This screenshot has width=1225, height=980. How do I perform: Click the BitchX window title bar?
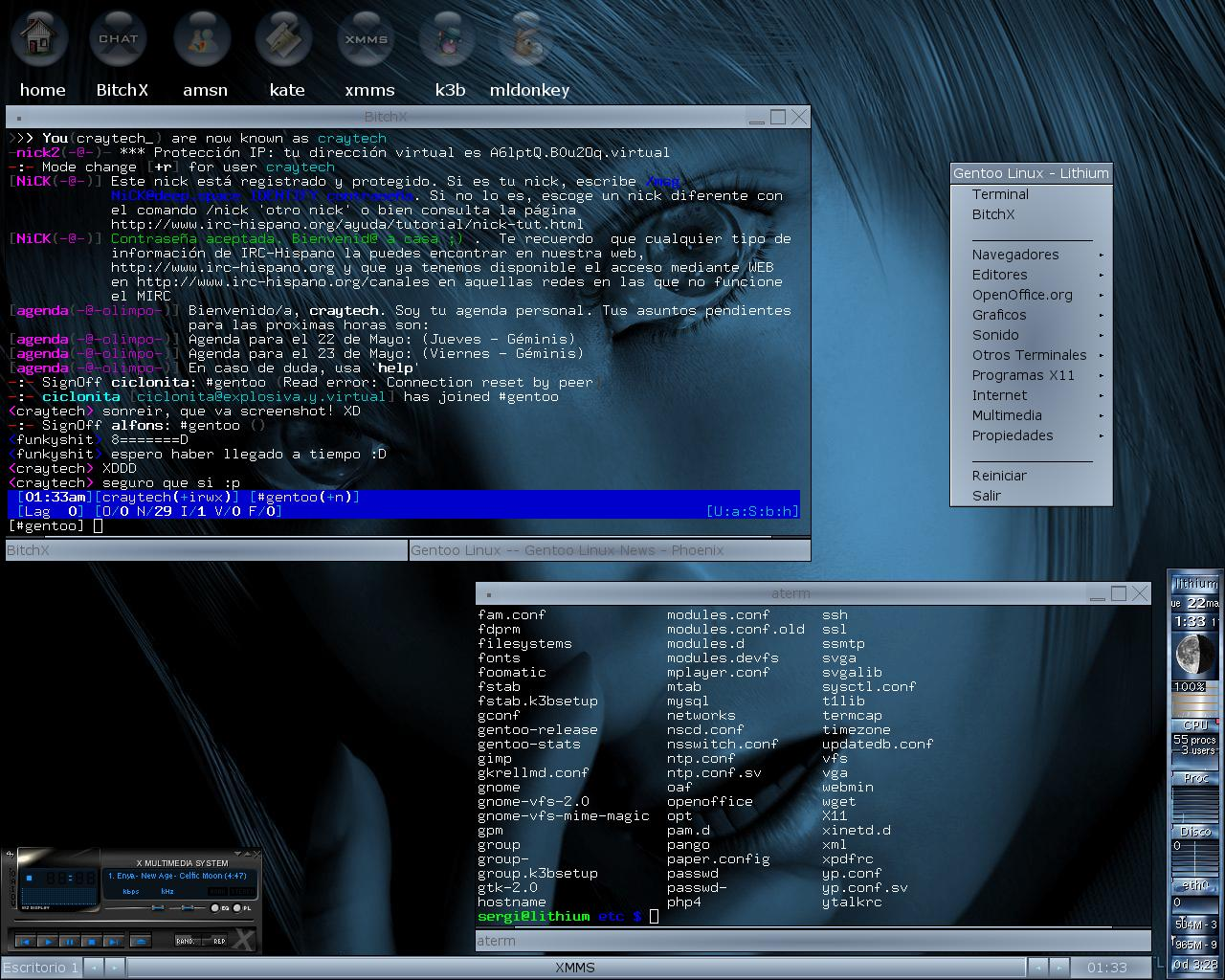click(386, 117)
